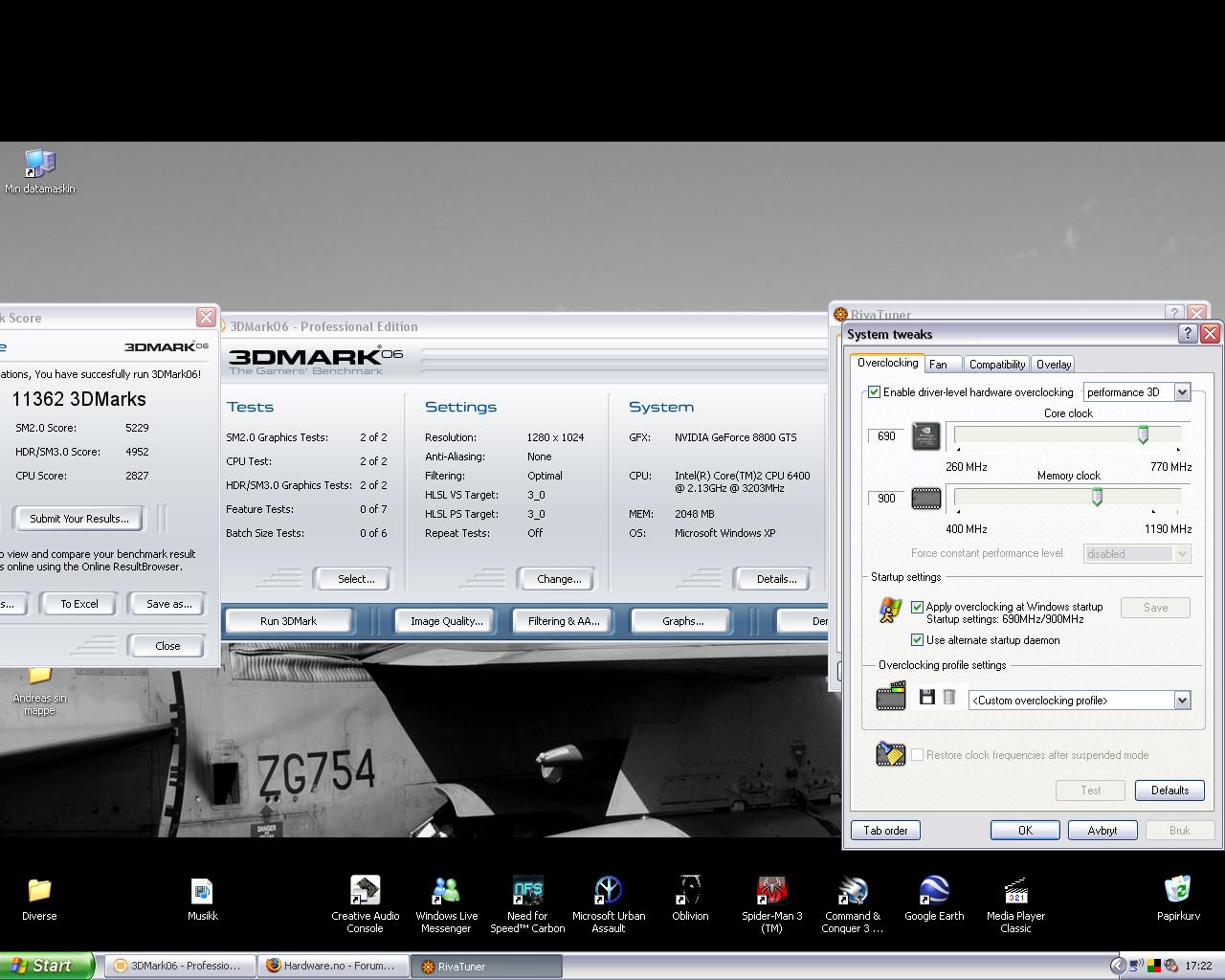Open Filtering & AA... in 3DMark06
This screenshot has width=1225, height=980.
[564, 621]
